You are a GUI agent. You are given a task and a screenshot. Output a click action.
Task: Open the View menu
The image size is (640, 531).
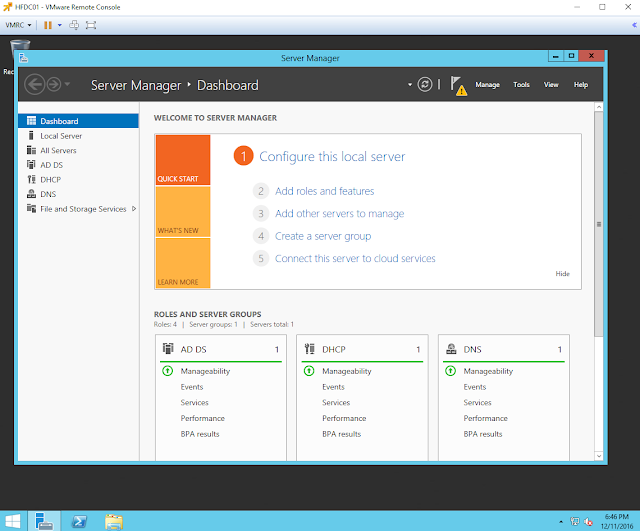tap(551, 84)
